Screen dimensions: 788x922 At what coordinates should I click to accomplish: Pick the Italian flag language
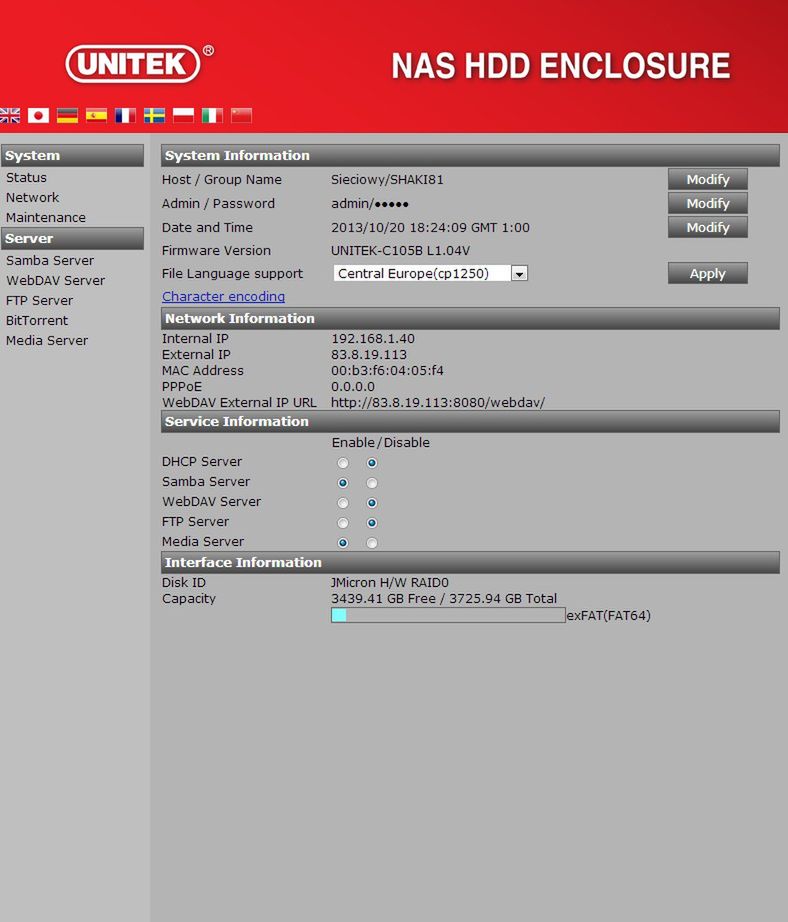(212, 115)
